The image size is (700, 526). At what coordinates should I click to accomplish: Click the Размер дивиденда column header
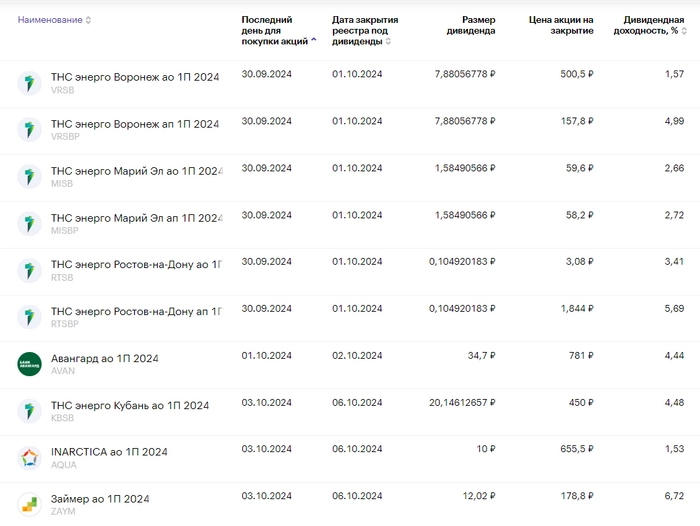(x=470, y=25)
